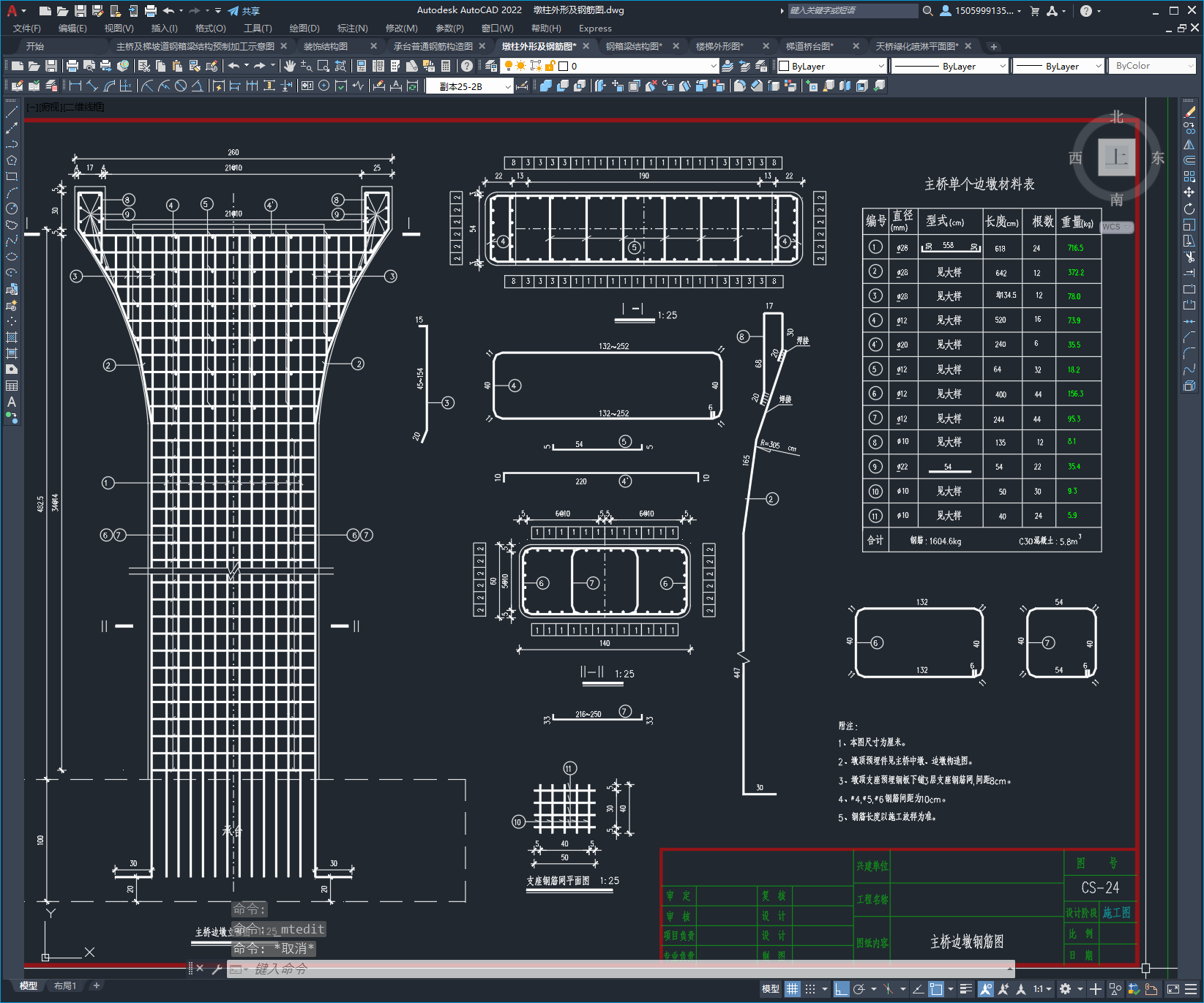This screenshot has width=1204, height=1003.
Task: Click the Cut icon in the standard toolbar
Action: (x=144, y=66)
